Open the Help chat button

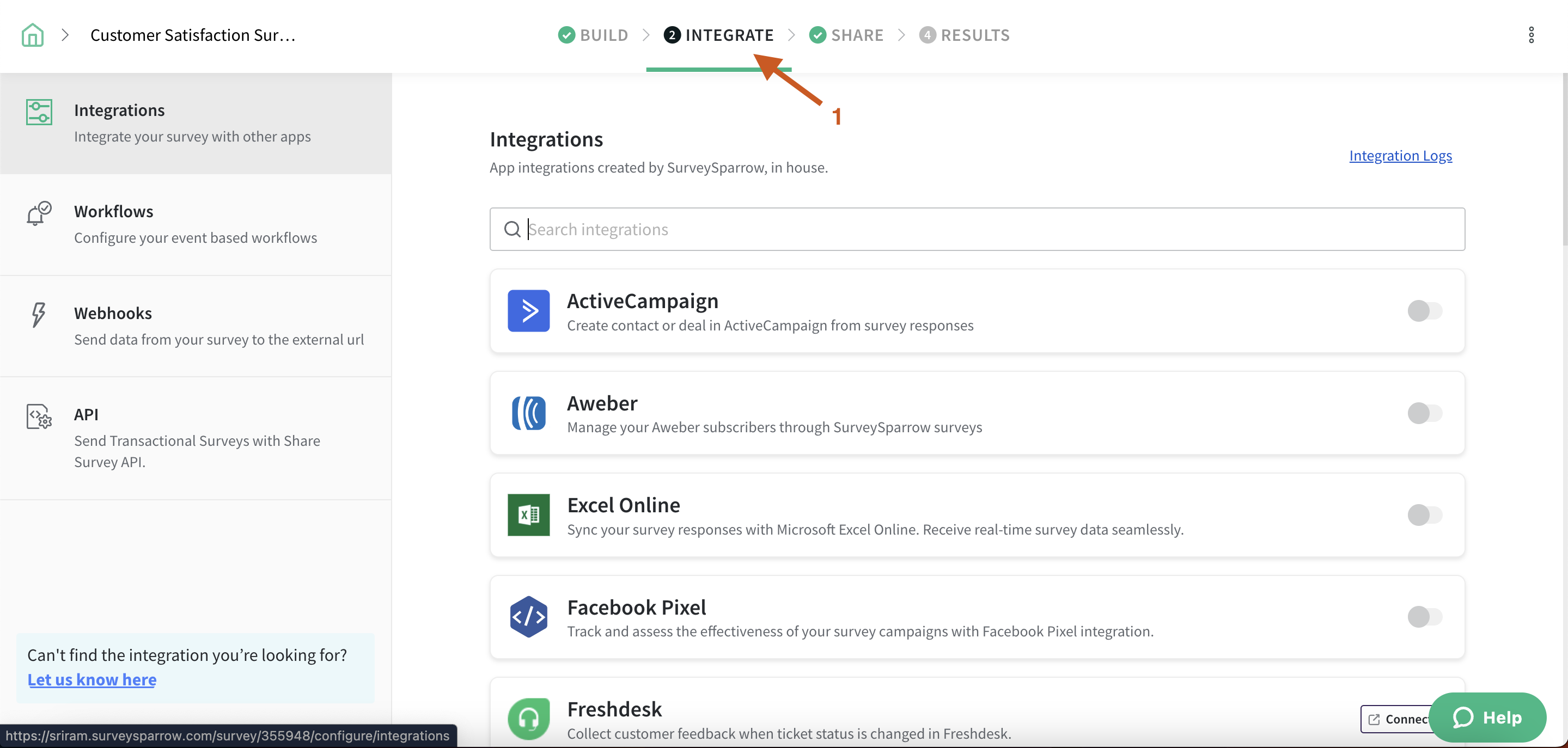click(x=1487, y=718)
